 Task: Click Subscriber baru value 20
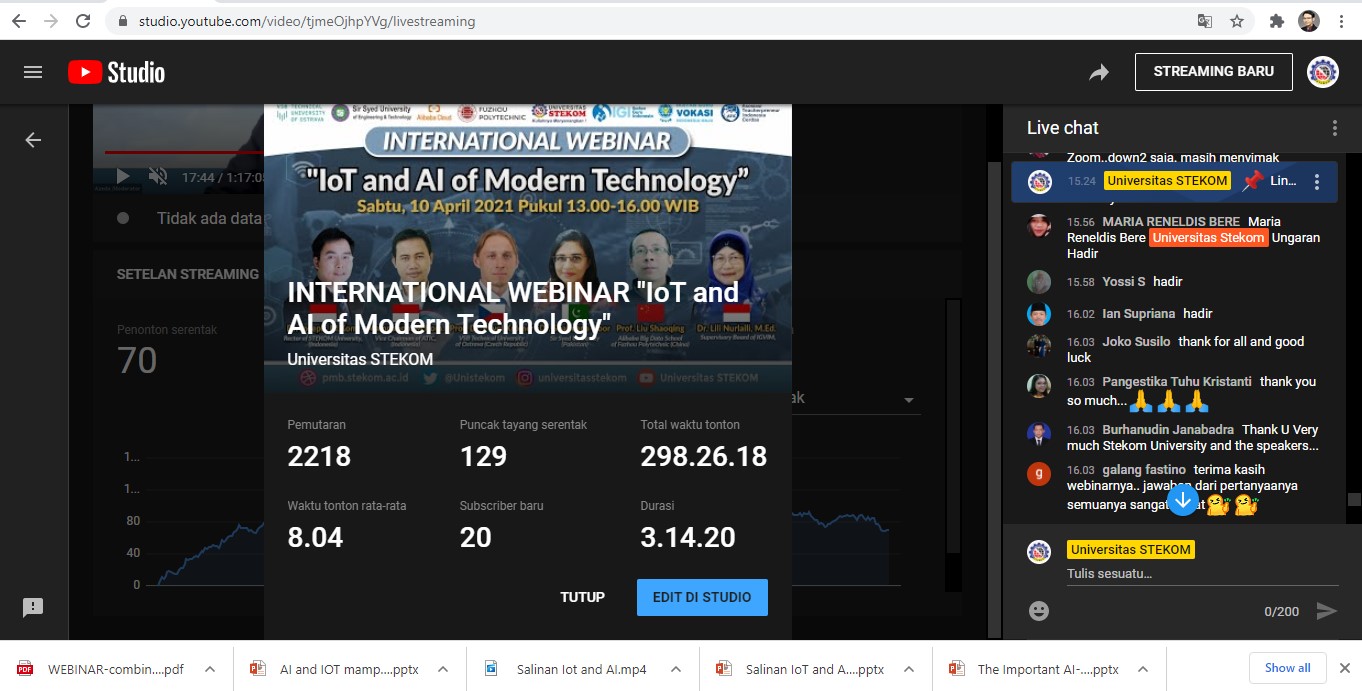click(476, 538)
